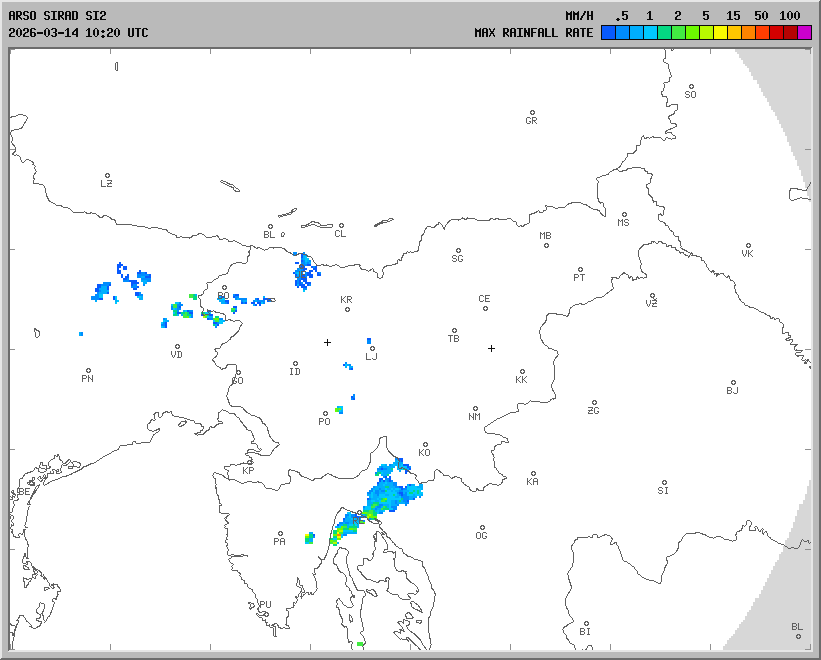Click the LJ city marker circle

(372, 349)
